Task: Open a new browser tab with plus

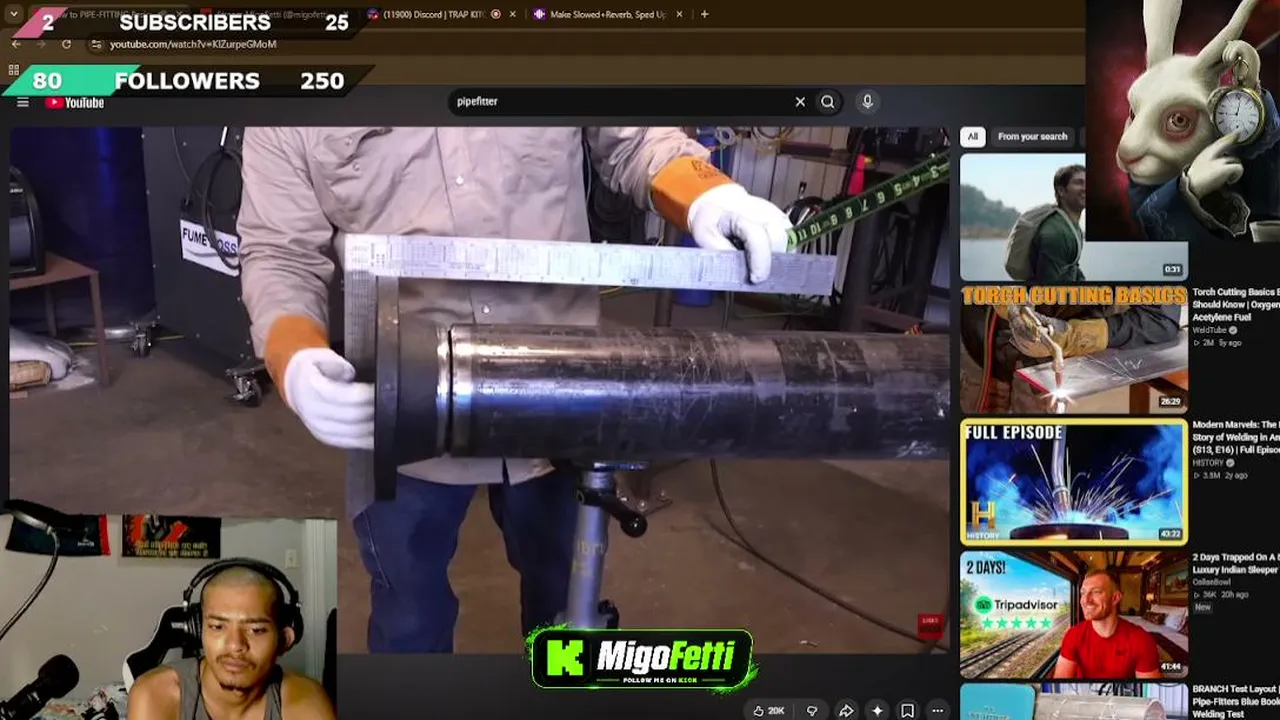Action: coord(704,14)
